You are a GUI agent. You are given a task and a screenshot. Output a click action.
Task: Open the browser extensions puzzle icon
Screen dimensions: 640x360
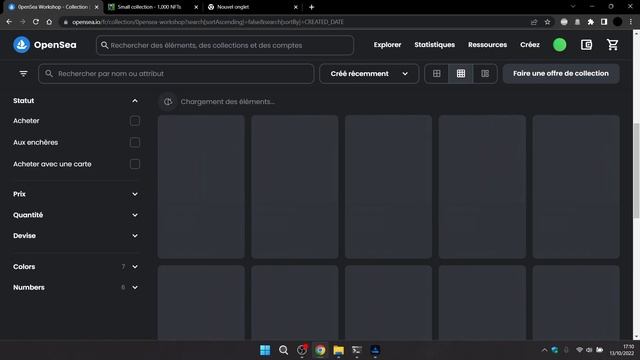coord(591,22)
